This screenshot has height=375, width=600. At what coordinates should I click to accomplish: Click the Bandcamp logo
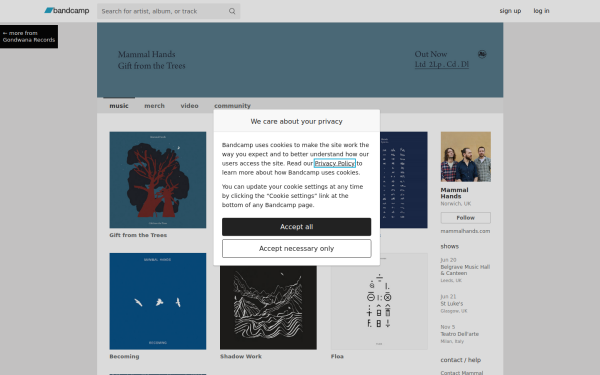(67, 11)
